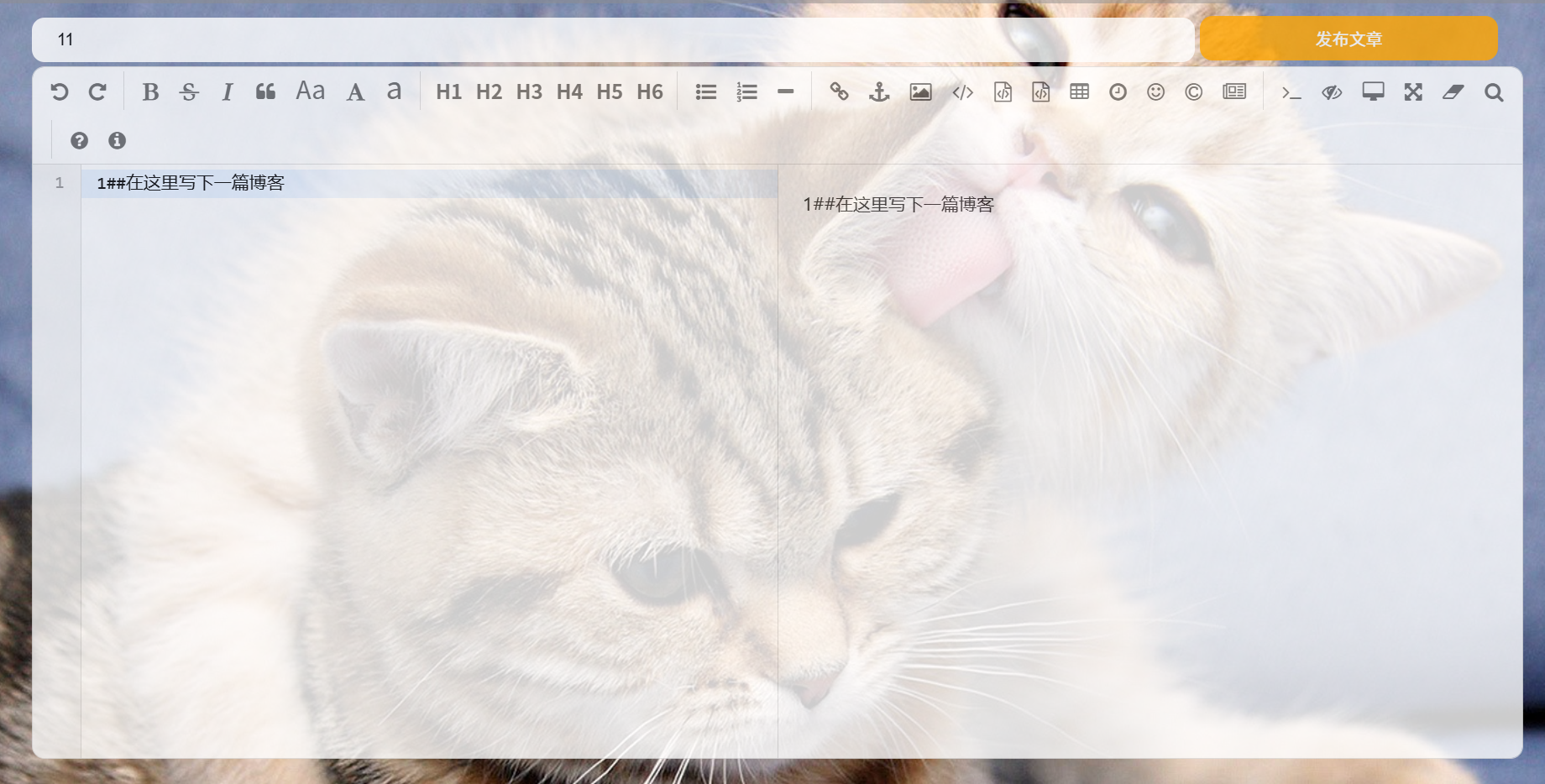Click editor line 1##在这里写下一篇博客

(x=429, y=183)
